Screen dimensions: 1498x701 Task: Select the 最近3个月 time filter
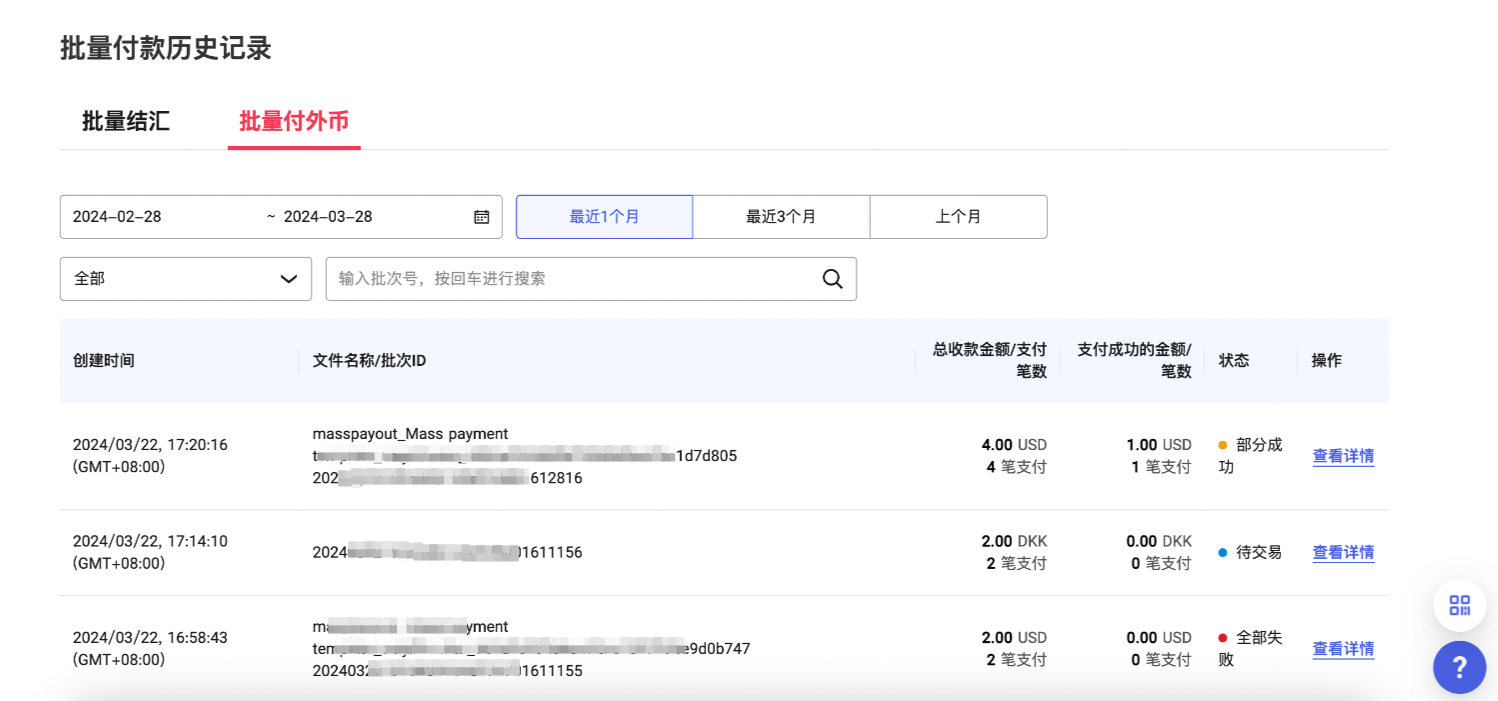pos(781,216)
